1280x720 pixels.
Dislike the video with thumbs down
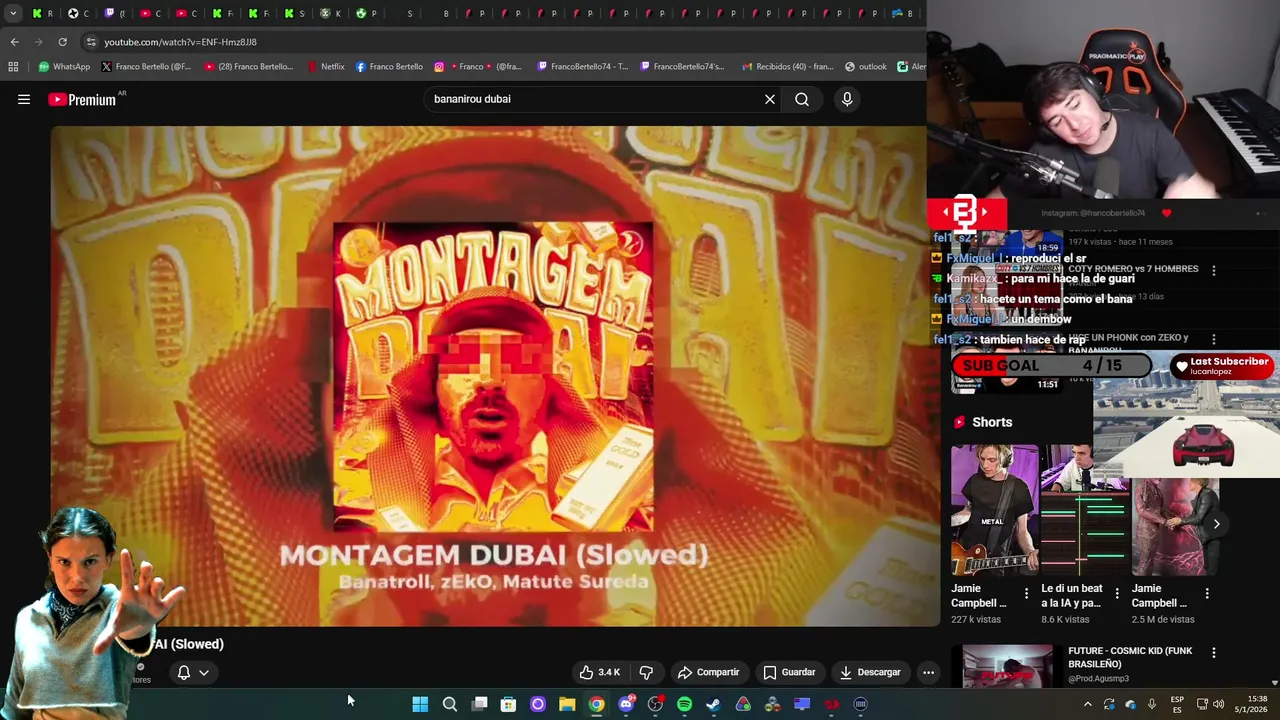point(646,672)
